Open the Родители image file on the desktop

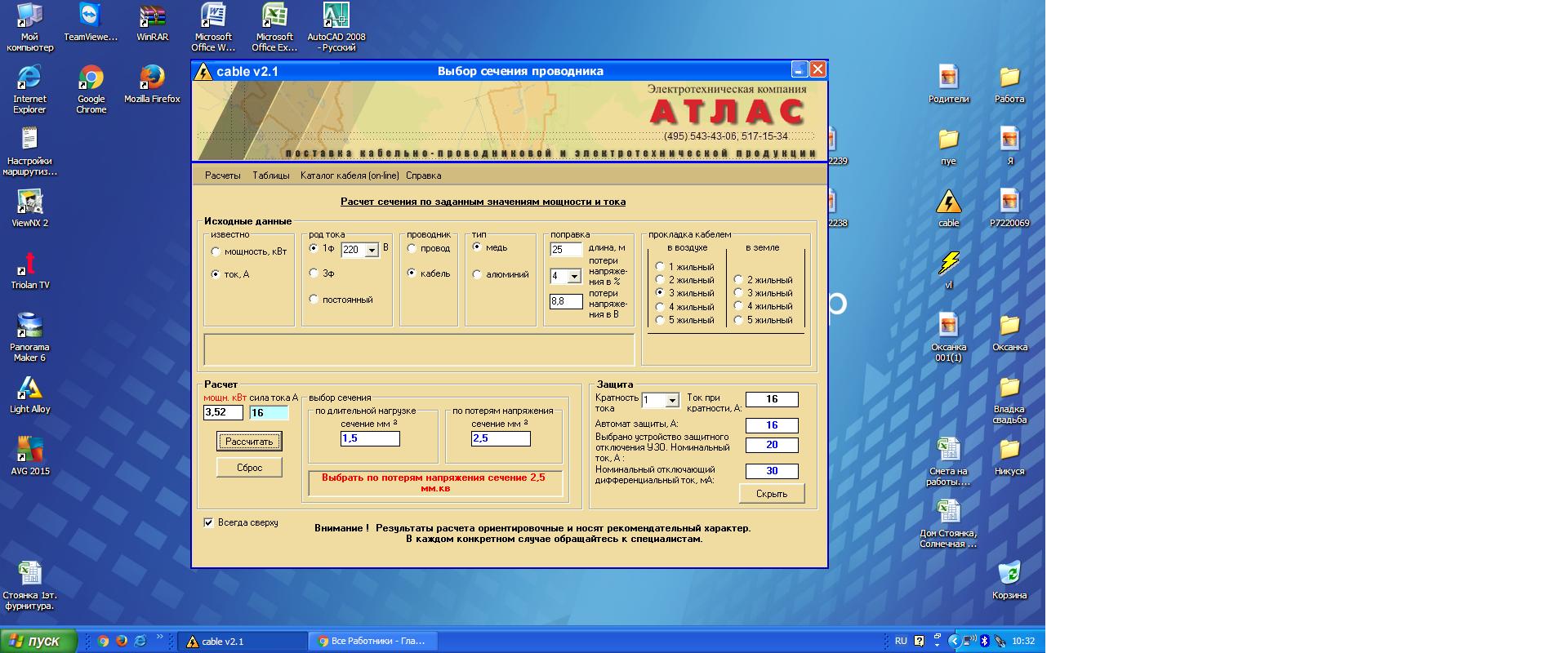point(948,84)
